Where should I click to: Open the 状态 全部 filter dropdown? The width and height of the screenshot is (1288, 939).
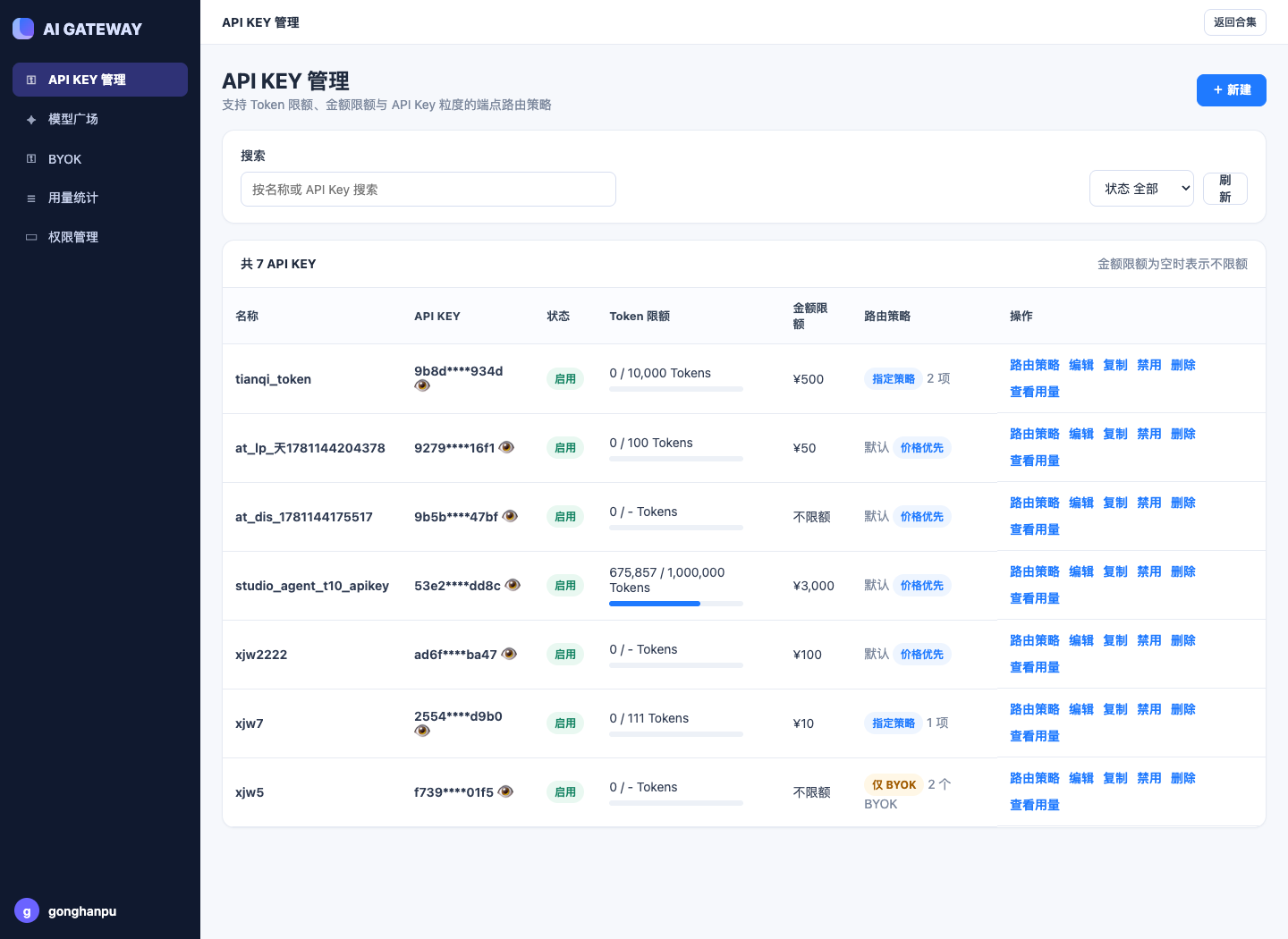coord(1141,188)
